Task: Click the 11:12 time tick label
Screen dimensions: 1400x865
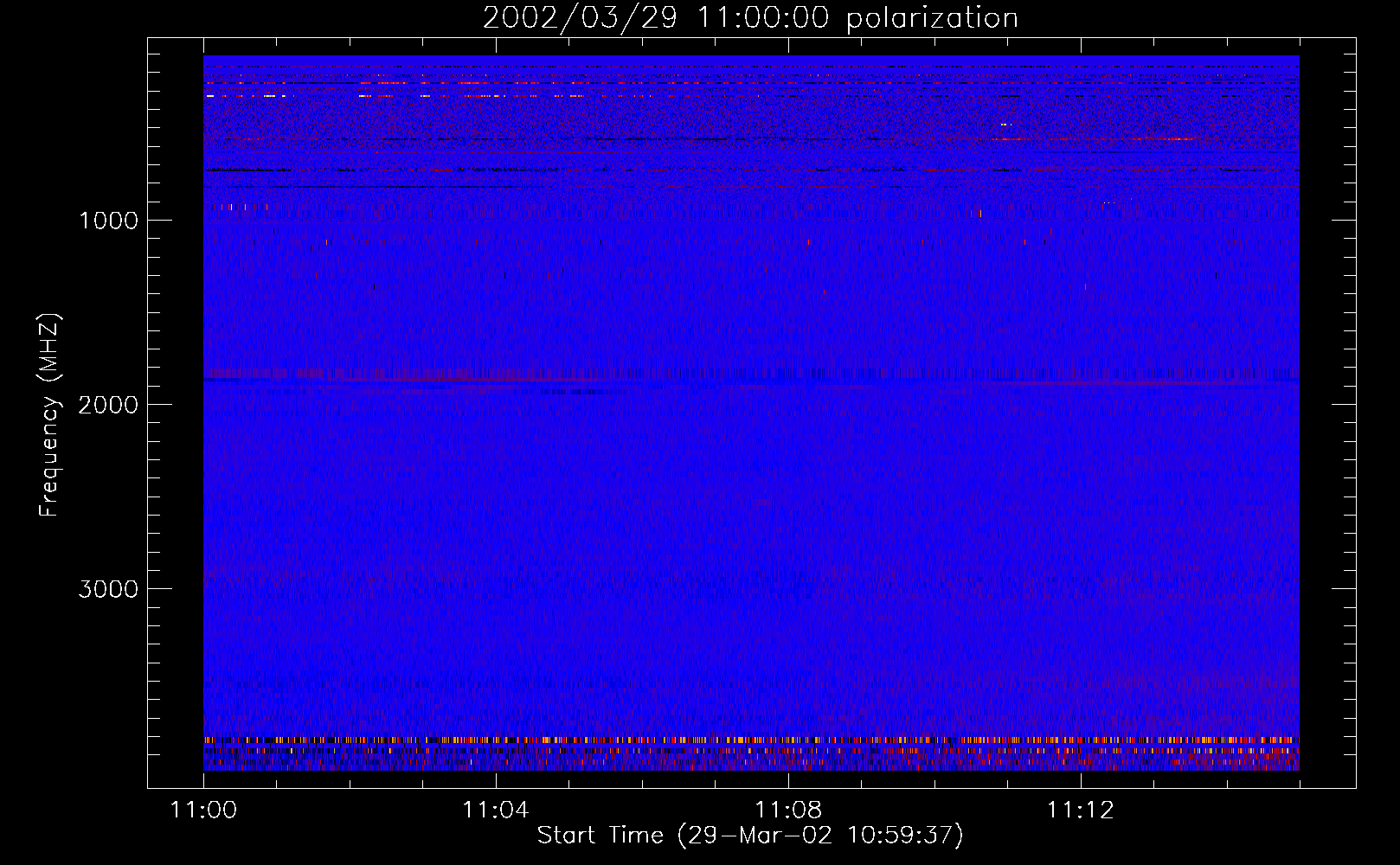Action: (x=1081, y=810)
